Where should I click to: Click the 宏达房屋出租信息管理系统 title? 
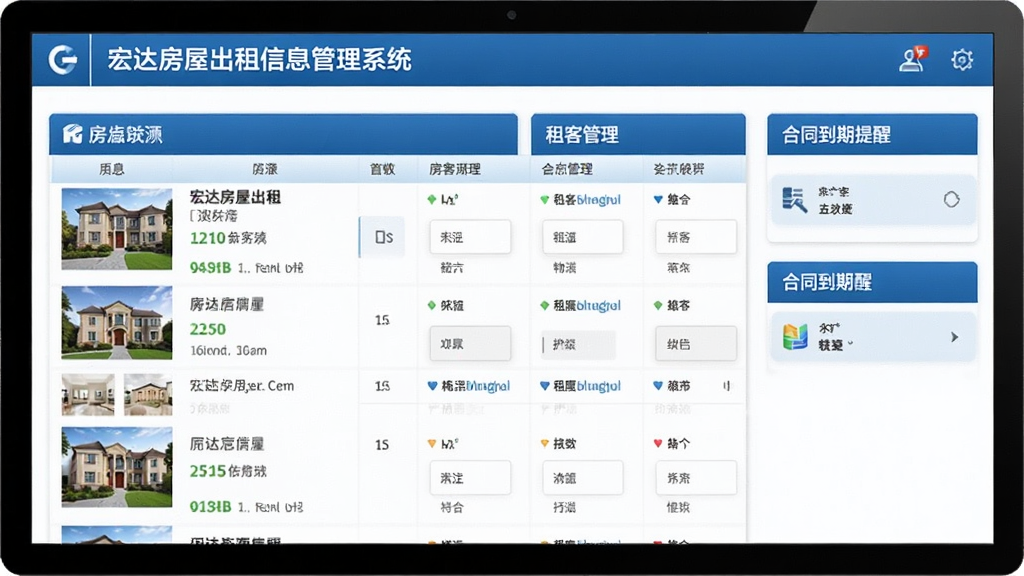pos(259,59)
